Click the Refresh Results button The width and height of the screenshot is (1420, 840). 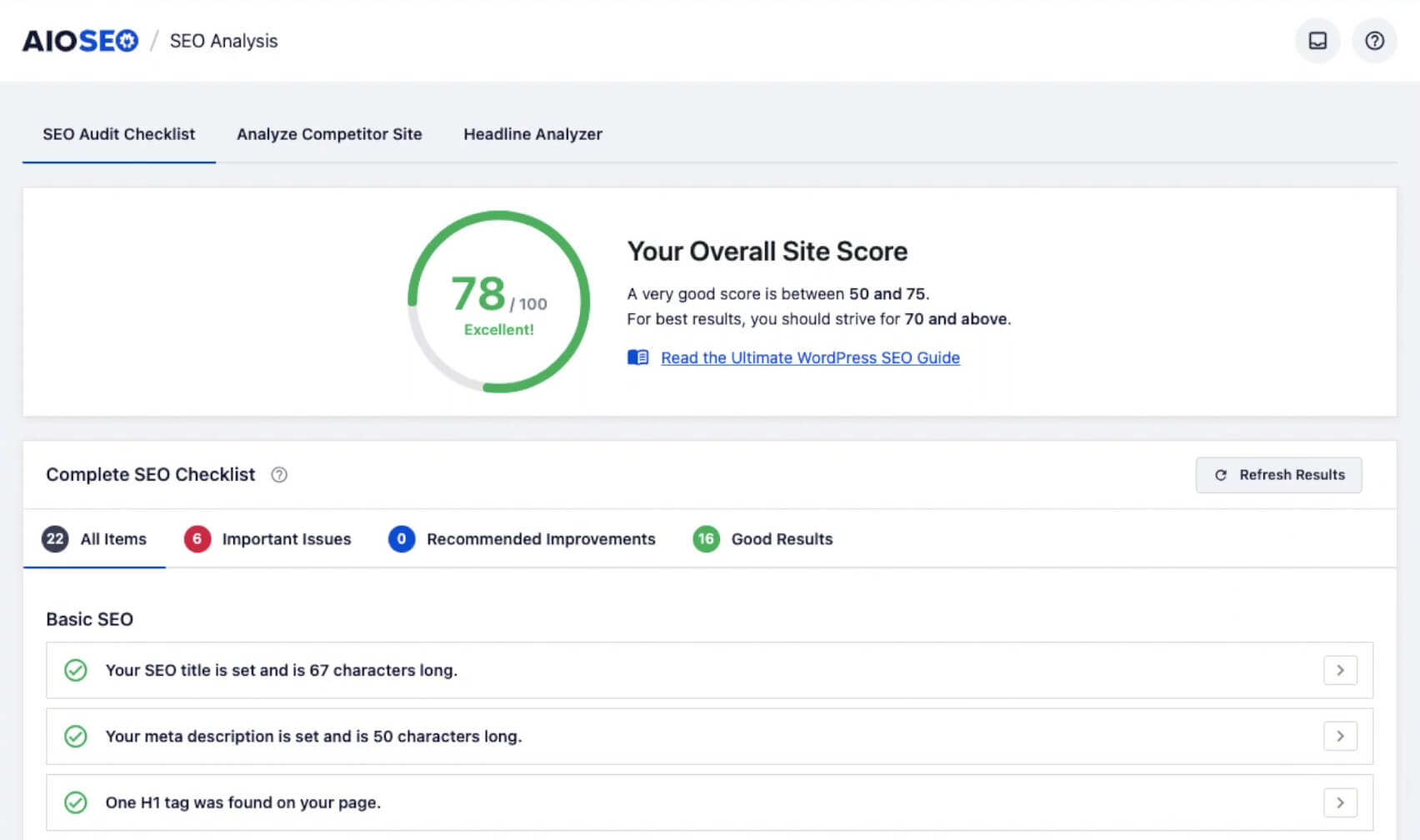pyautogui.click(x=1278, y=475)
